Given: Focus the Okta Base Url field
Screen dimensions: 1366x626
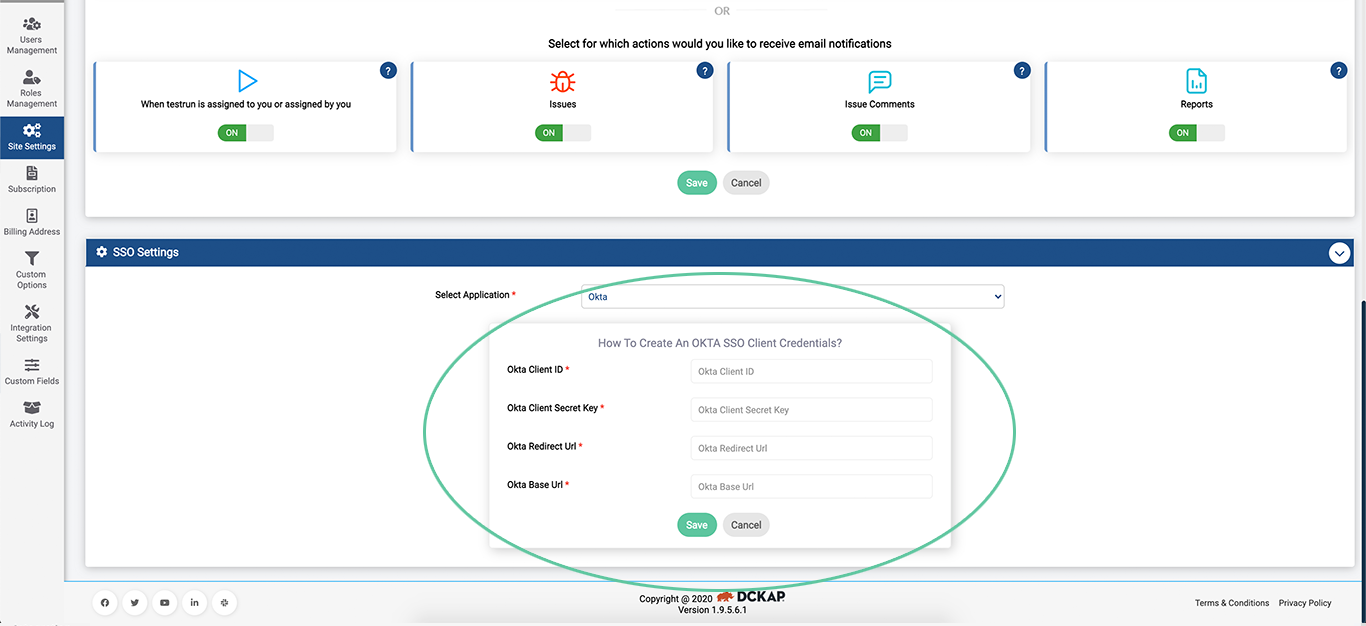Looking at the screenshot, I should click(811, 486).
